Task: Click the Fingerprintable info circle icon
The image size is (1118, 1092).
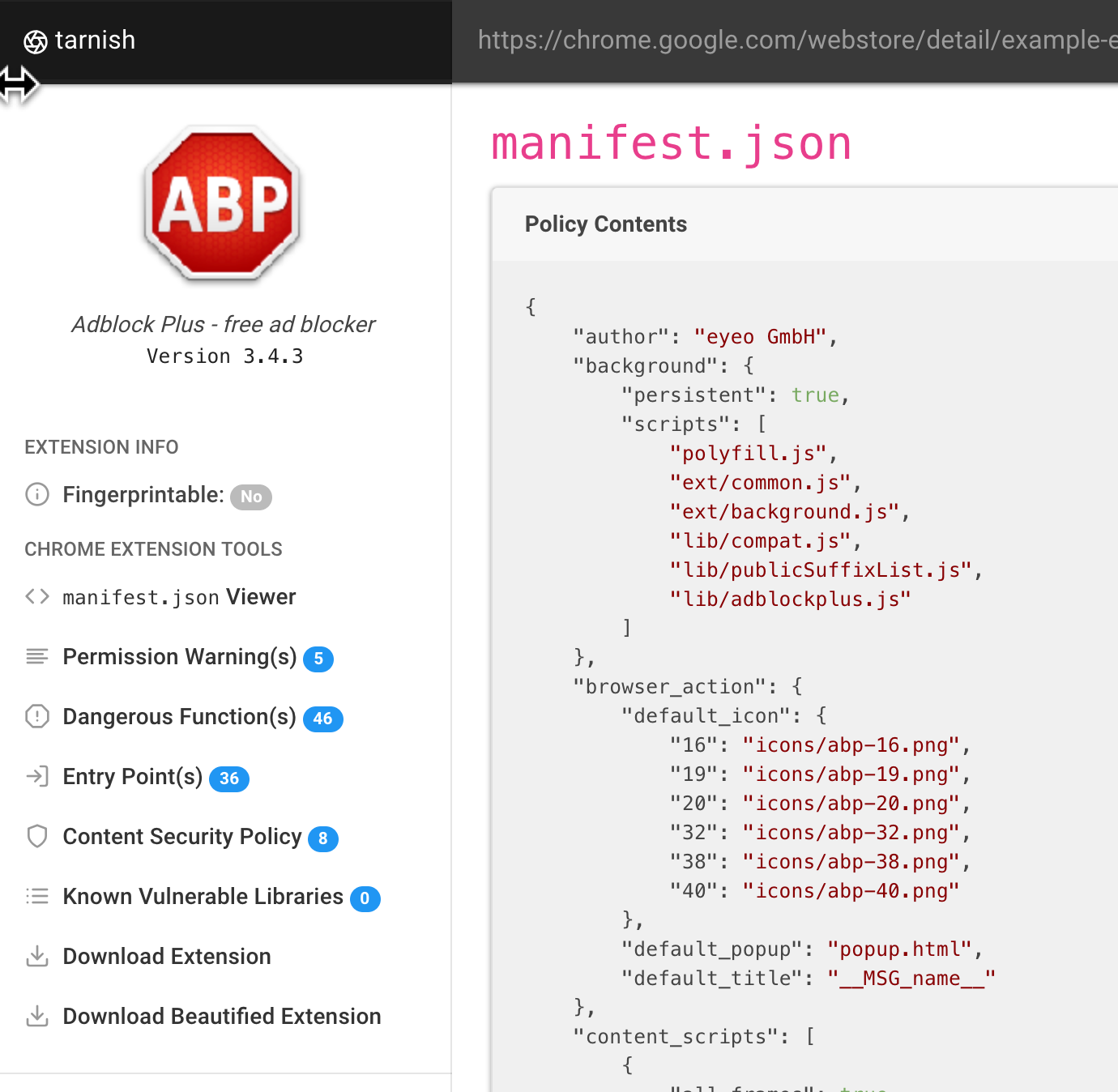Action: [37, 494]
